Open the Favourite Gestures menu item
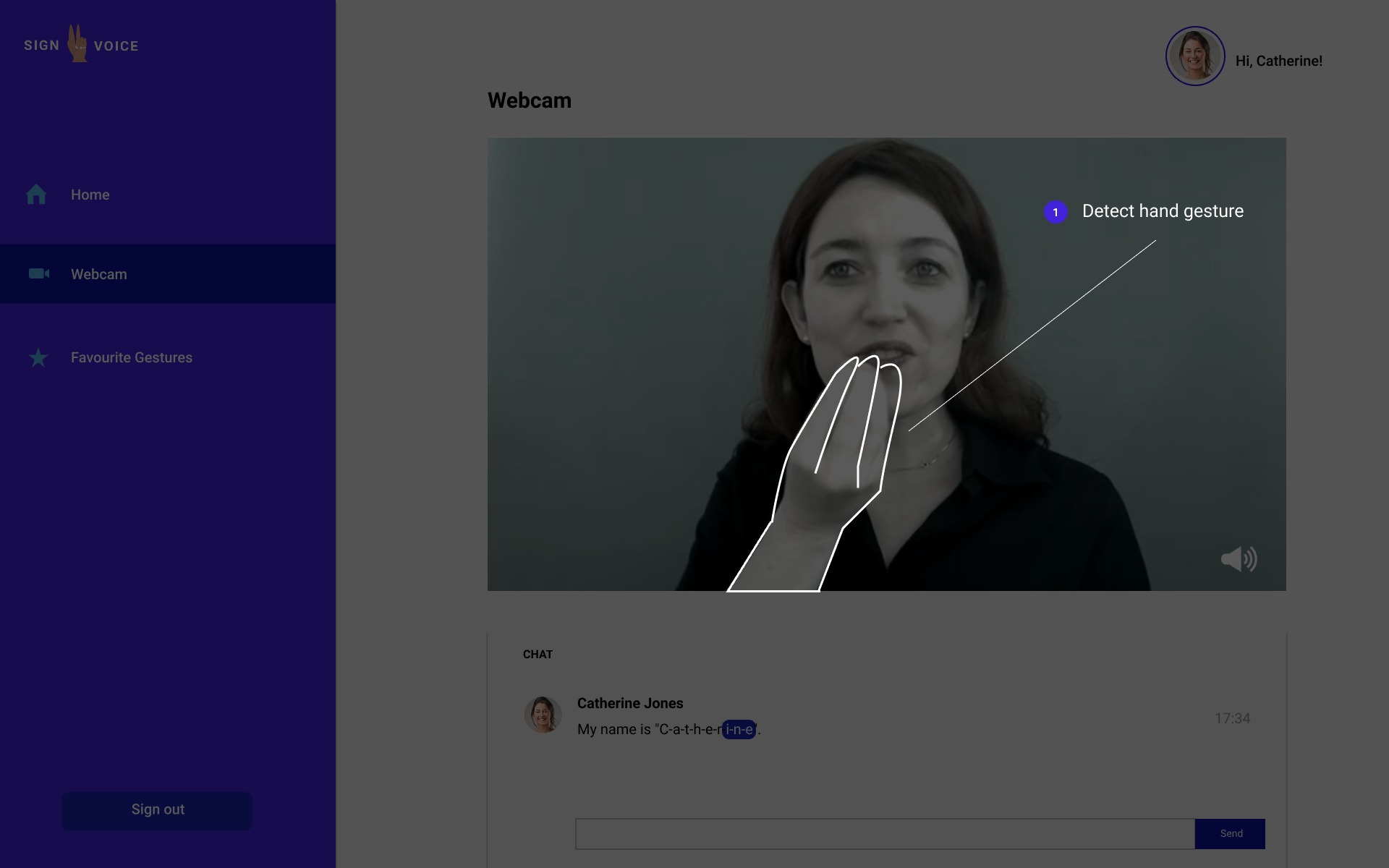Image resolution: width=1389 pixels, height=868 pixels. pyautogui.click(x=132, y=357)
